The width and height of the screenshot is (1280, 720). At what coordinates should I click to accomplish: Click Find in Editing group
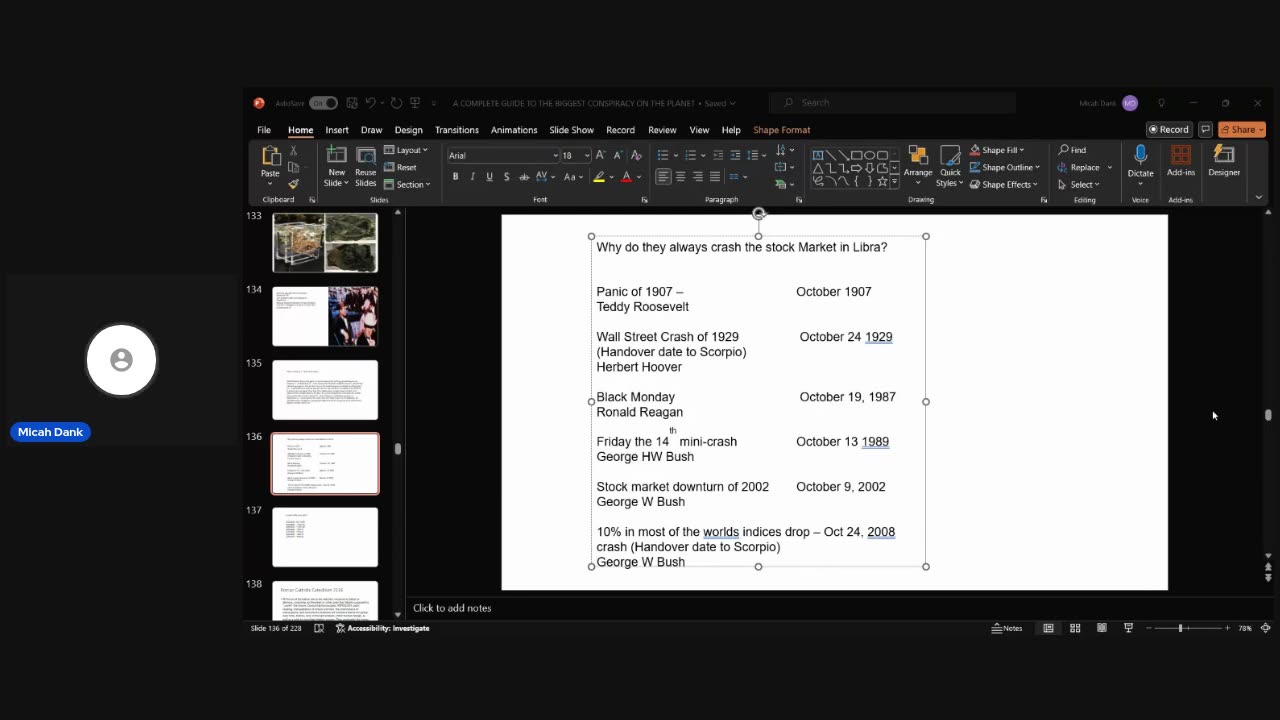1072,150
